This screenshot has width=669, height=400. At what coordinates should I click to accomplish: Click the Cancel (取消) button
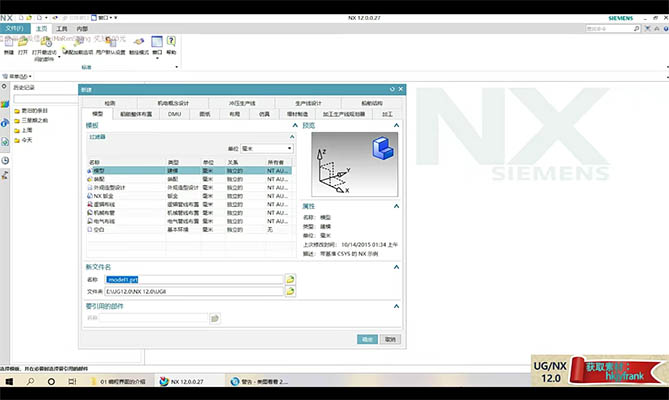(x=390, y=339)
